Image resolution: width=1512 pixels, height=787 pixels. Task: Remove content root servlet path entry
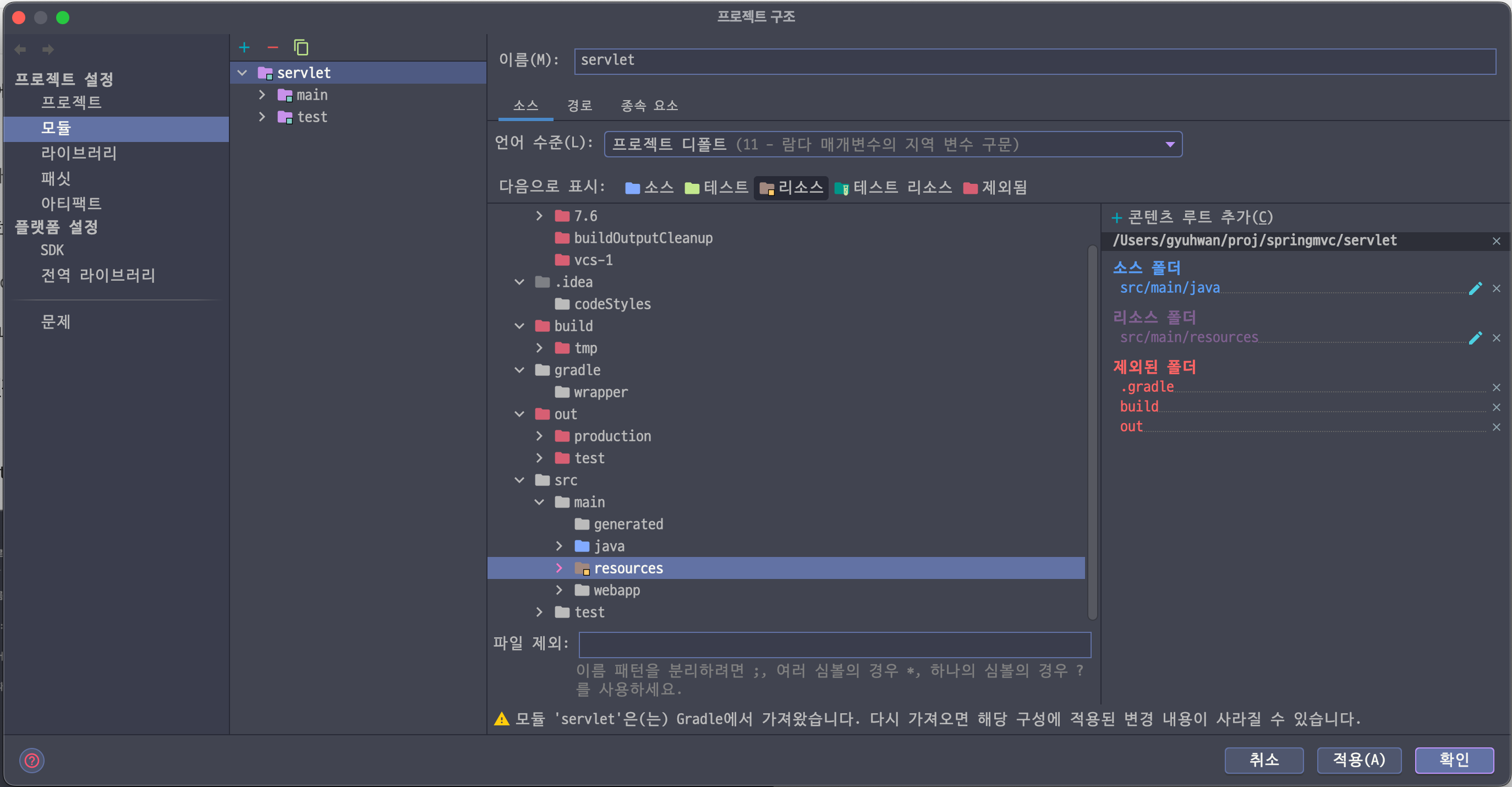[x=1496, y=242]
